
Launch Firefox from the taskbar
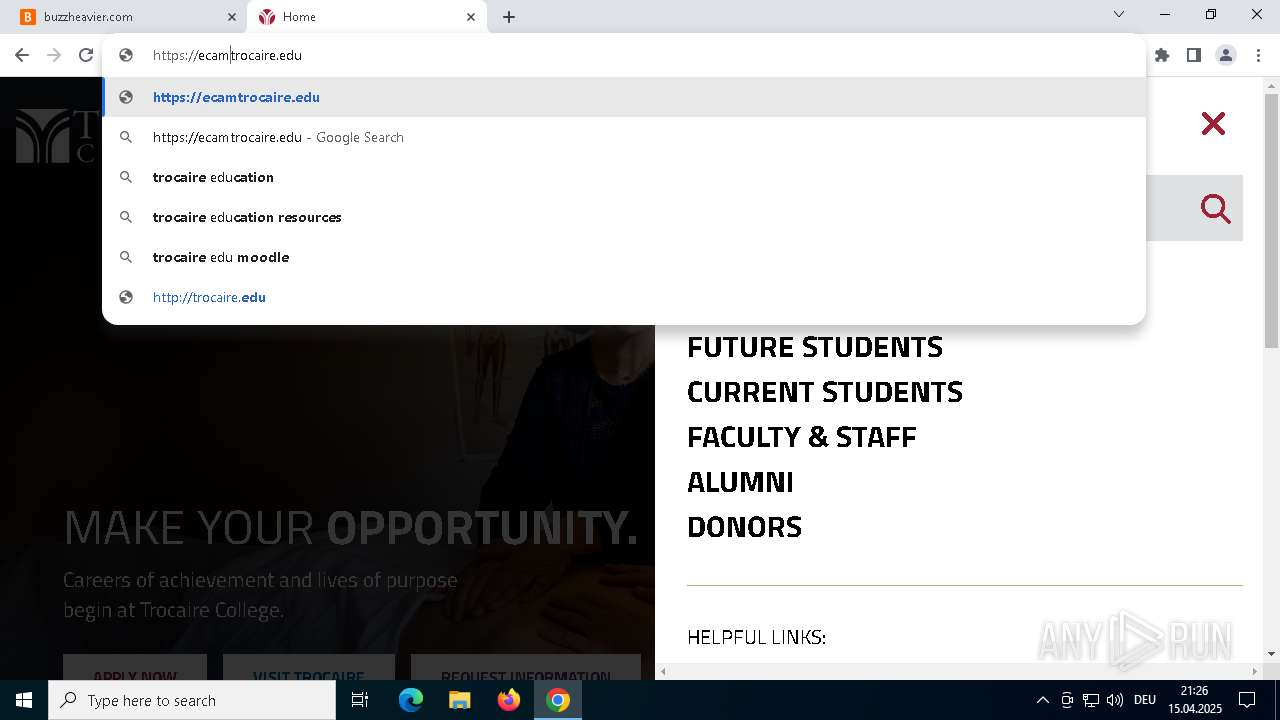509,700
